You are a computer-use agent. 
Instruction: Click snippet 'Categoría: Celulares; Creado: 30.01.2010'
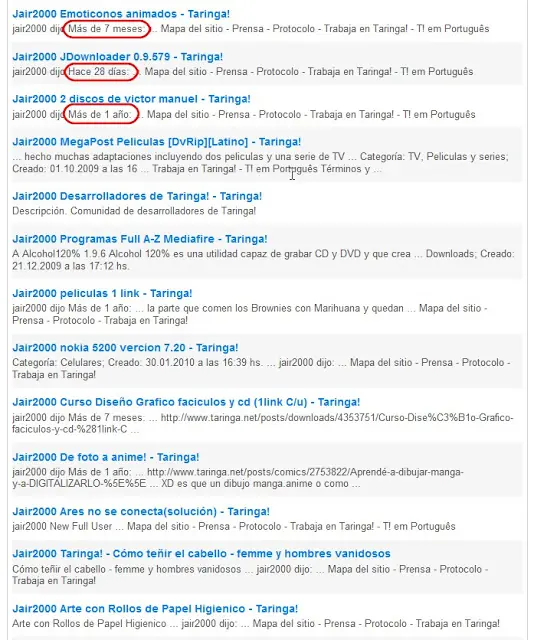(x=261, y=369)
